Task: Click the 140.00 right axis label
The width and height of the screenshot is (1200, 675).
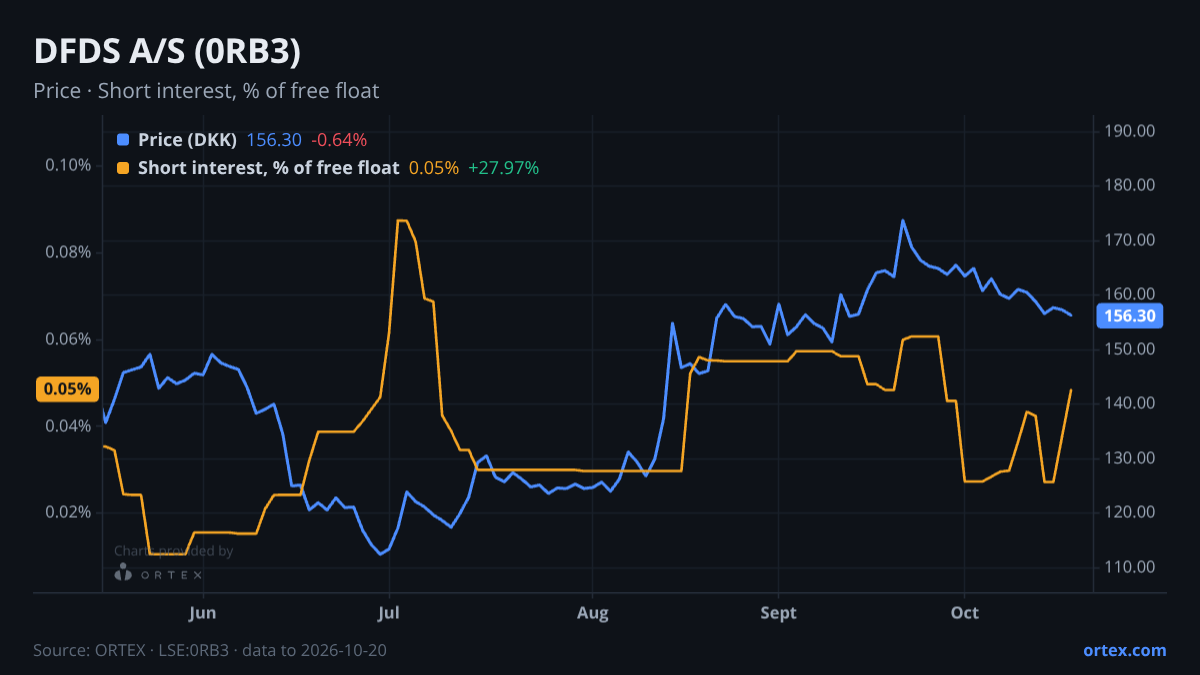Action: click(1130, 403)
